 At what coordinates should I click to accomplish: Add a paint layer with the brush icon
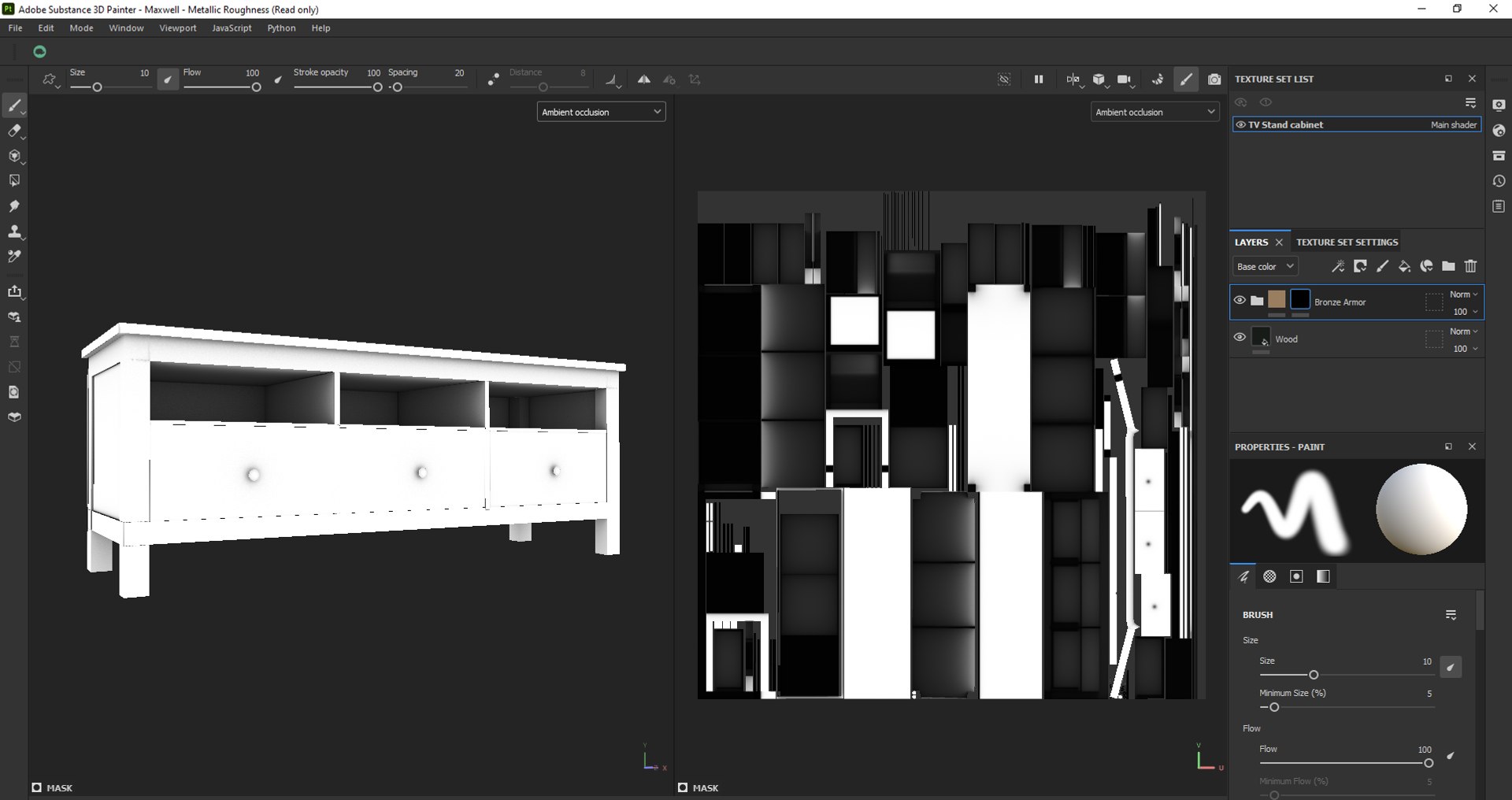[x=1382, y=266]
